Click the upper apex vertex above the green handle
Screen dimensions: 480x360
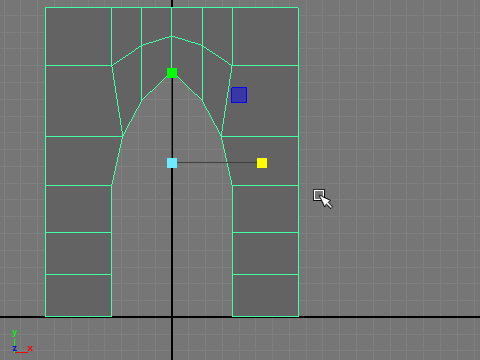coord(172,36)
